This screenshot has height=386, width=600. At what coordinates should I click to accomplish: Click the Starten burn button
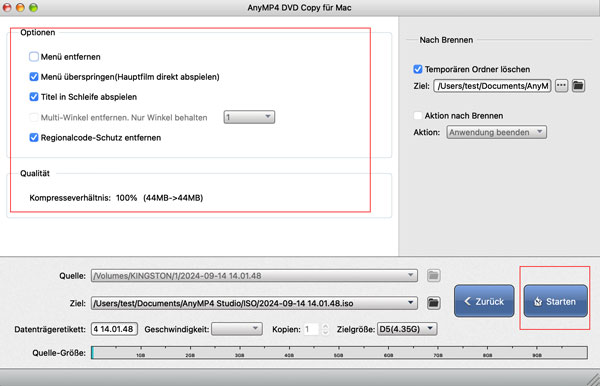[x=555, y=301]
